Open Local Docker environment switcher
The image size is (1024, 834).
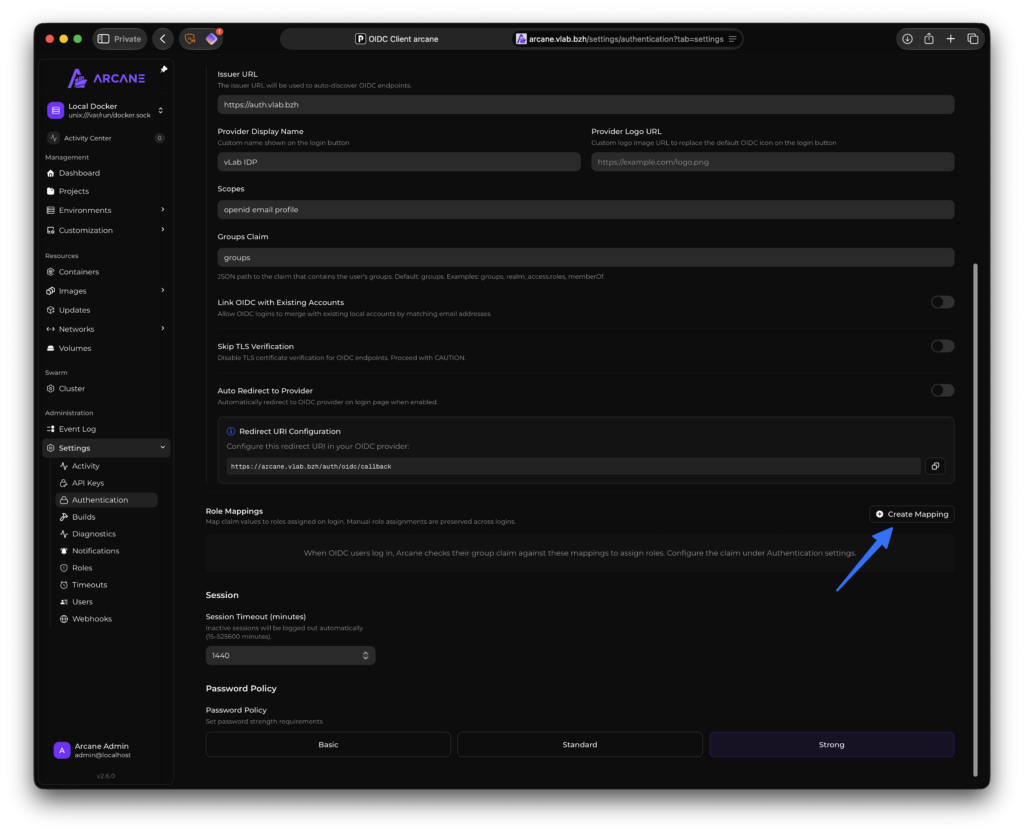click(x=105, y=110)
